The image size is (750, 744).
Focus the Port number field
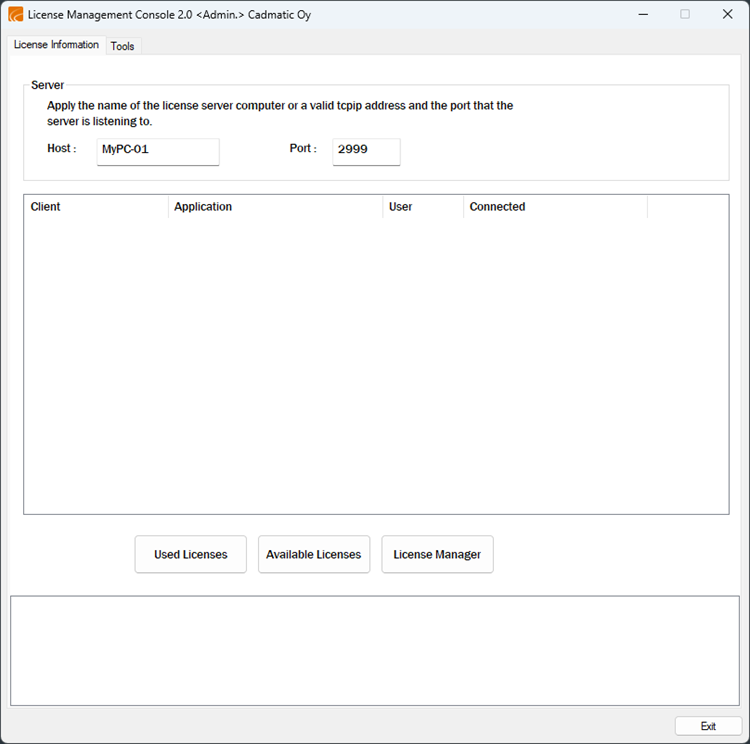pos(366,151)
